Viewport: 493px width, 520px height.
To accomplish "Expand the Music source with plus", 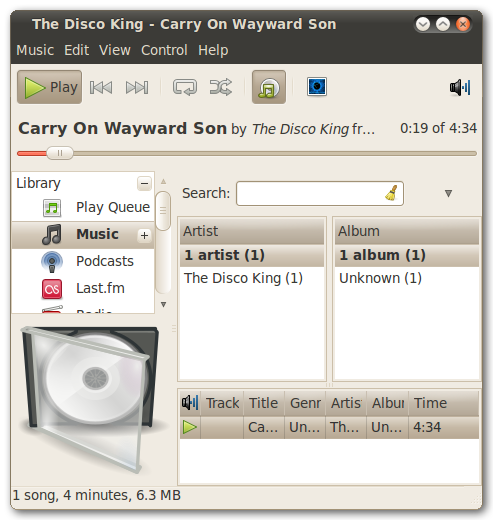I will coord(144,236).
